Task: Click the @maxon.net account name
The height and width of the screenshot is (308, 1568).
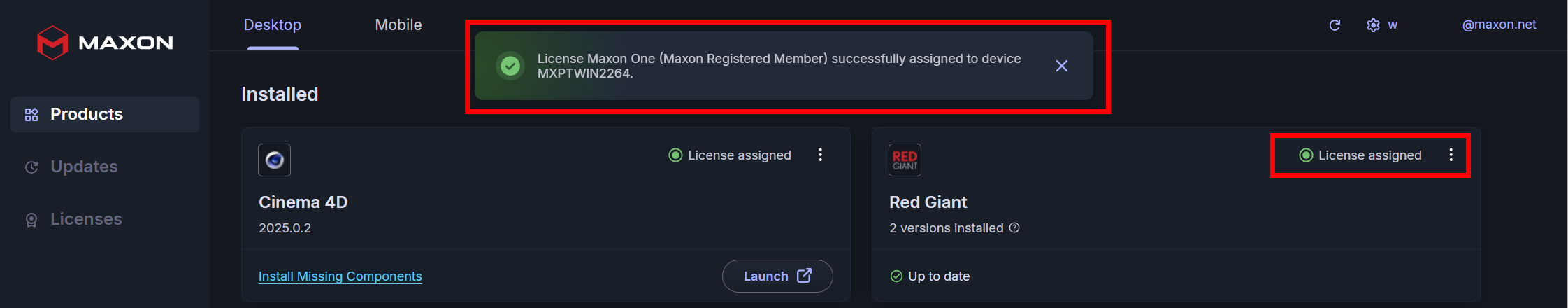Action: tap(1499, 24)
